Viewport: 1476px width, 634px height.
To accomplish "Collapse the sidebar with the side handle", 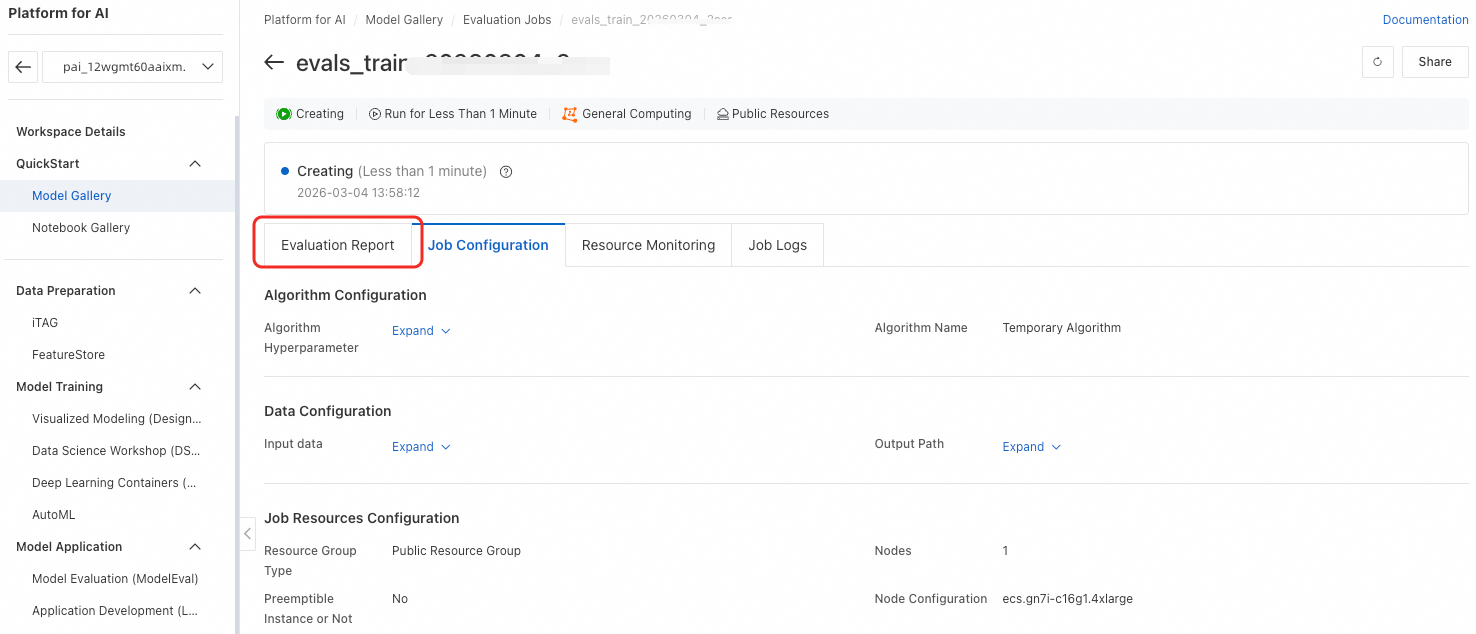I will pyautogui.click(x=247, y=534).
